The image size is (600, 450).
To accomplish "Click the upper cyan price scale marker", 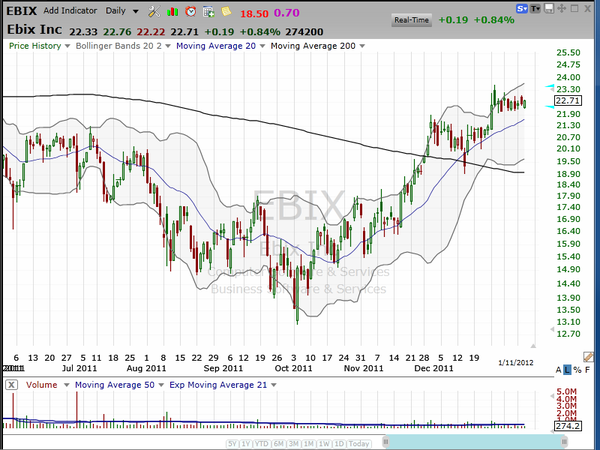I will (550, 88).
